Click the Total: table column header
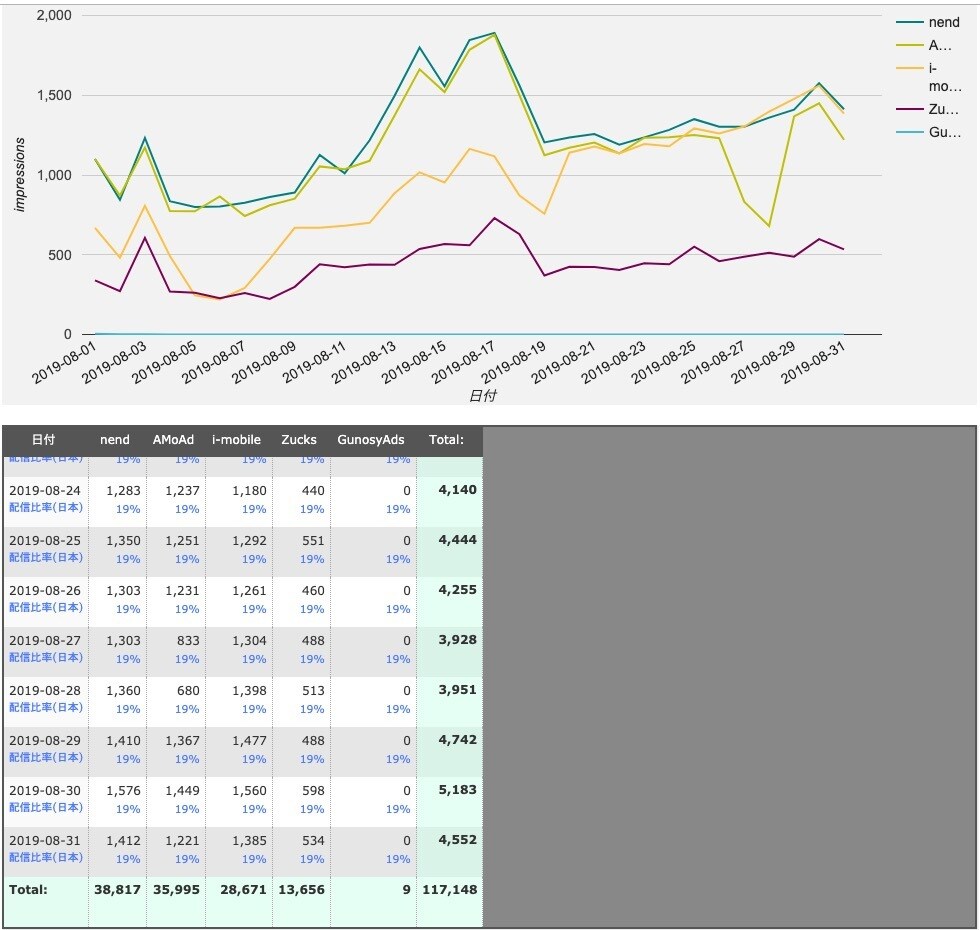980x930 pixels. 446,439
